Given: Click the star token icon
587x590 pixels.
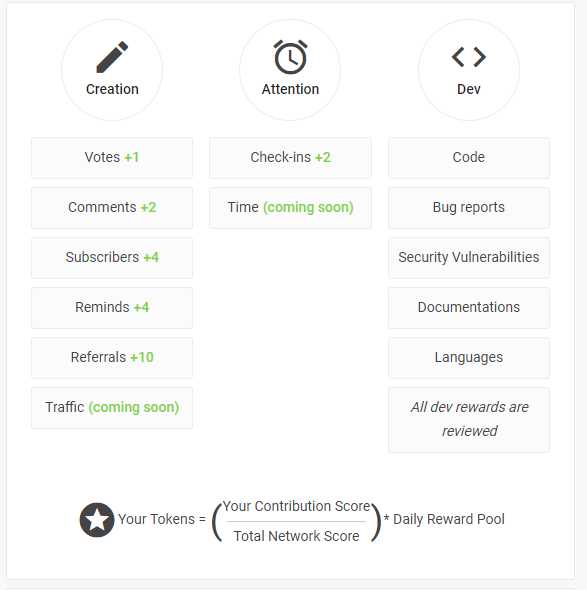Looking at the screenshot, I should click(97, 520).
